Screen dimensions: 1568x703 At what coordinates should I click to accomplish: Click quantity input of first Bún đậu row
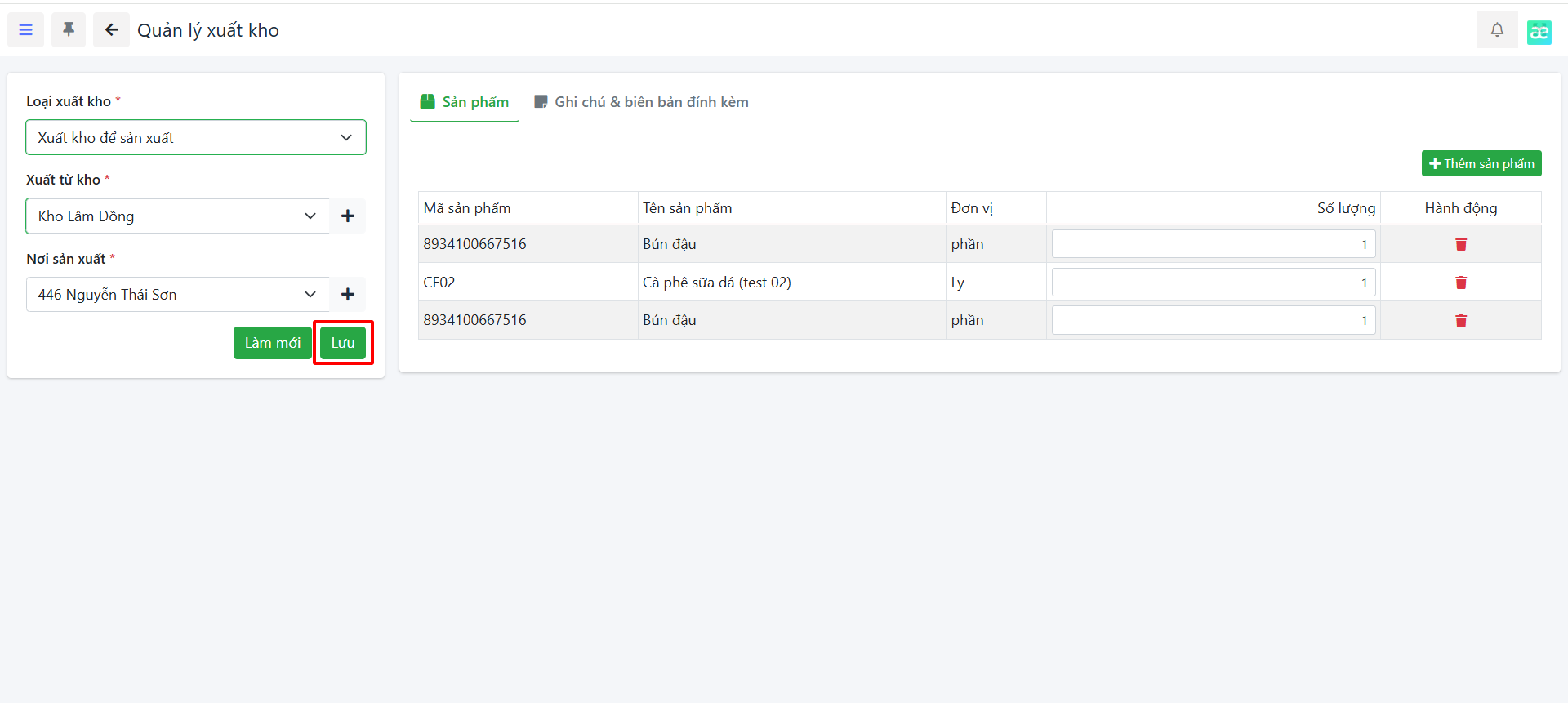point(1213,244)
